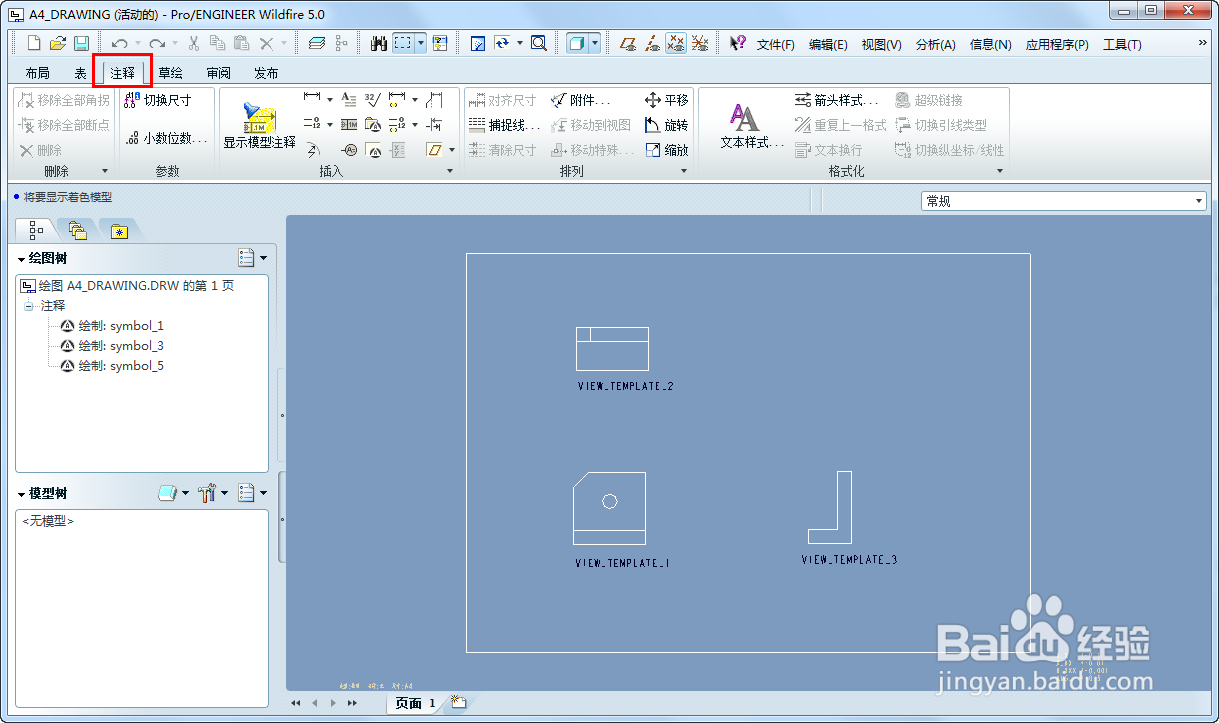Save the drawing with floppy disk icon

click(x=82, y=43)
